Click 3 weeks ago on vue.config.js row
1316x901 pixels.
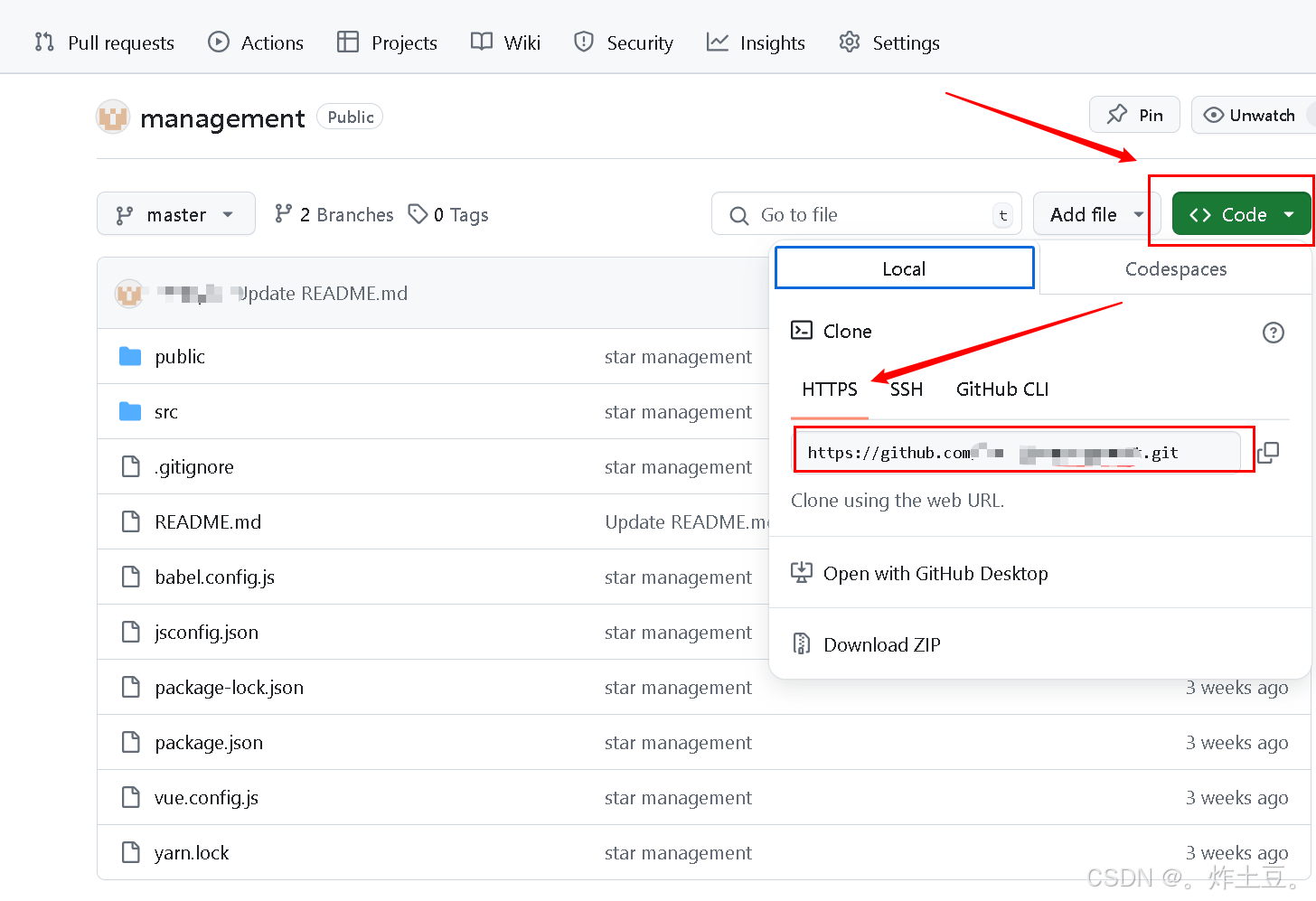click(x=1236, y=798)
